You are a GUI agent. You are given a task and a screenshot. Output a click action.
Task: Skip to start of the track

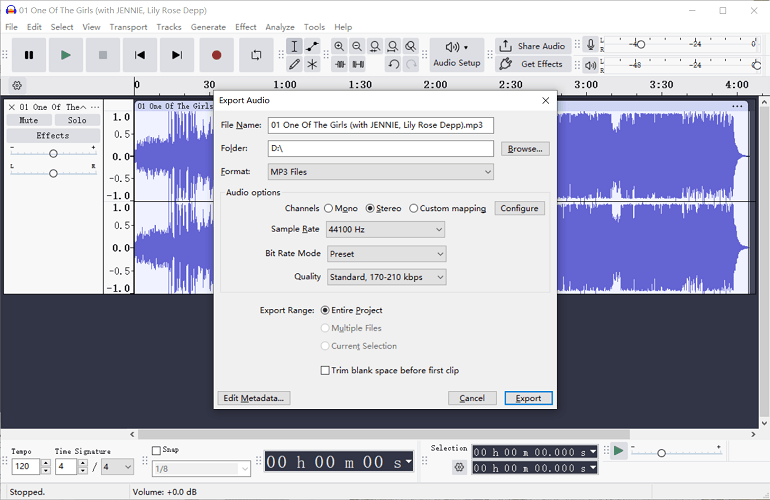pos(140,55)
